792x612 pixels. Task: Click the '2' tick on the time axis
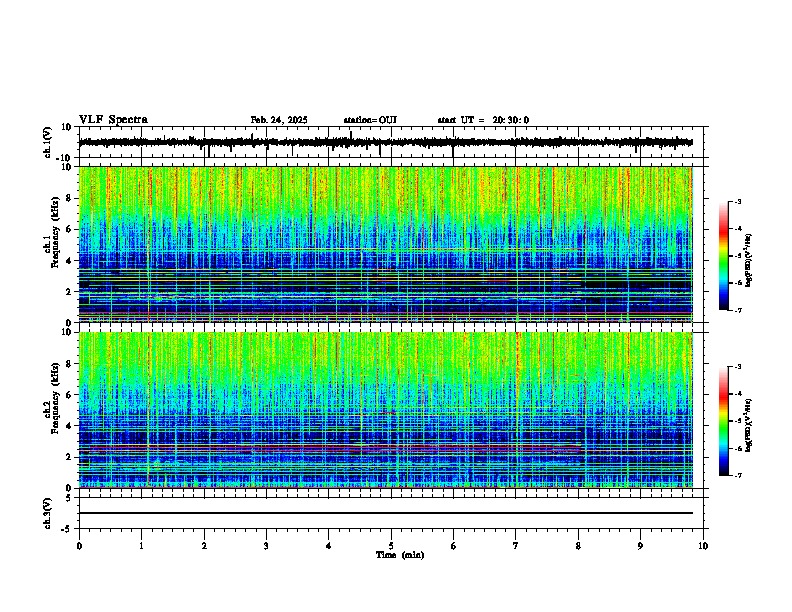click(x=204, y=546)
